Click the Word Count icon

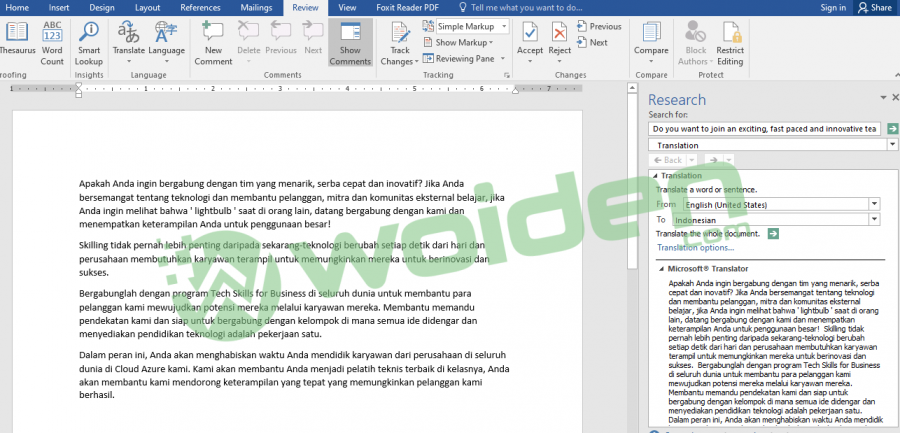coord(52,32)
